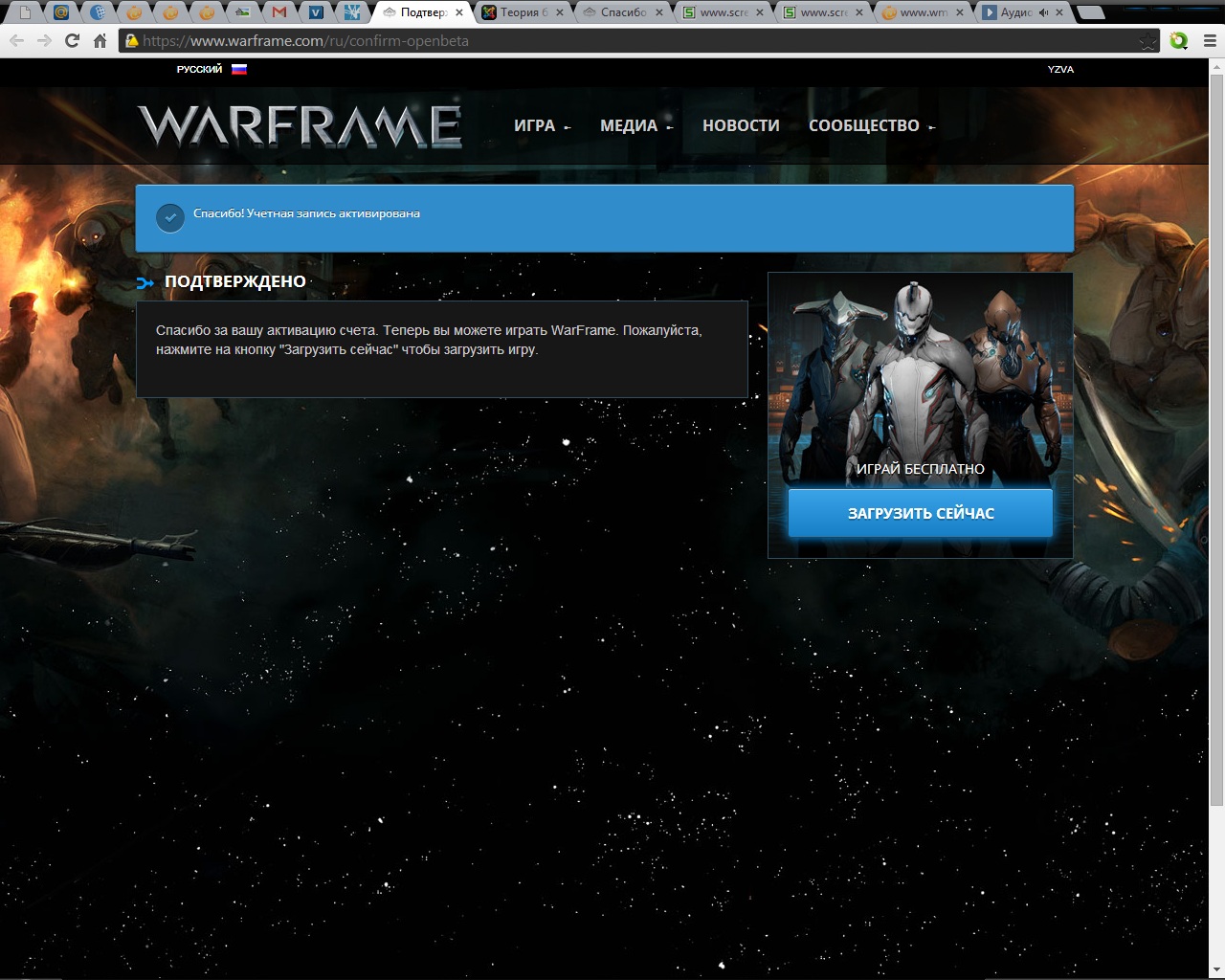Switch to the pinned @ mail tab
The width and height of the screenshot is (1225, 980).
click(62, 12)
